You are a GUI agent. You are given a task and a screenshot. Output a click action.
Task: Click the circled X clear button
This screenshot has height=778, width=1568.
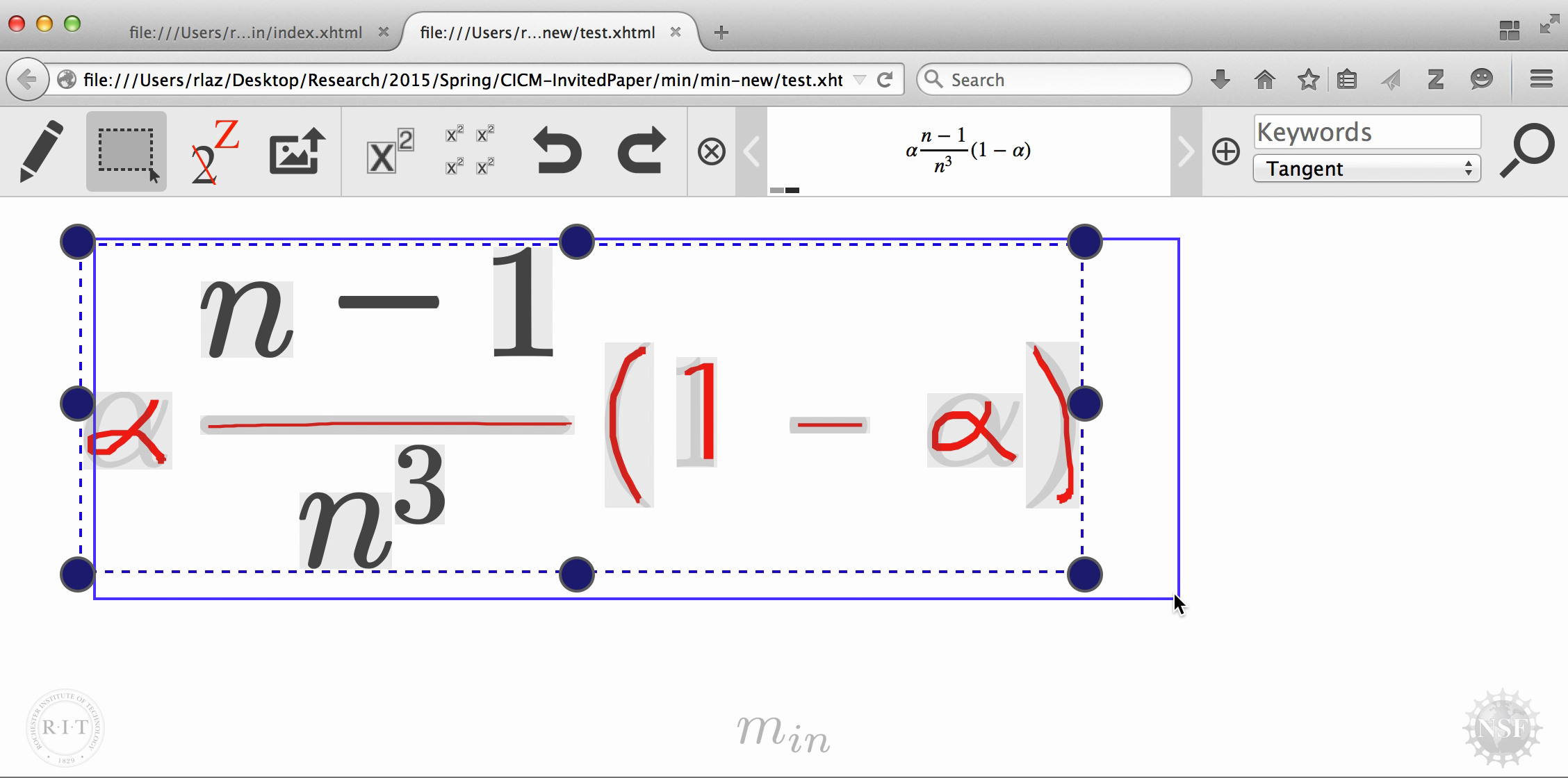(711, 151)
